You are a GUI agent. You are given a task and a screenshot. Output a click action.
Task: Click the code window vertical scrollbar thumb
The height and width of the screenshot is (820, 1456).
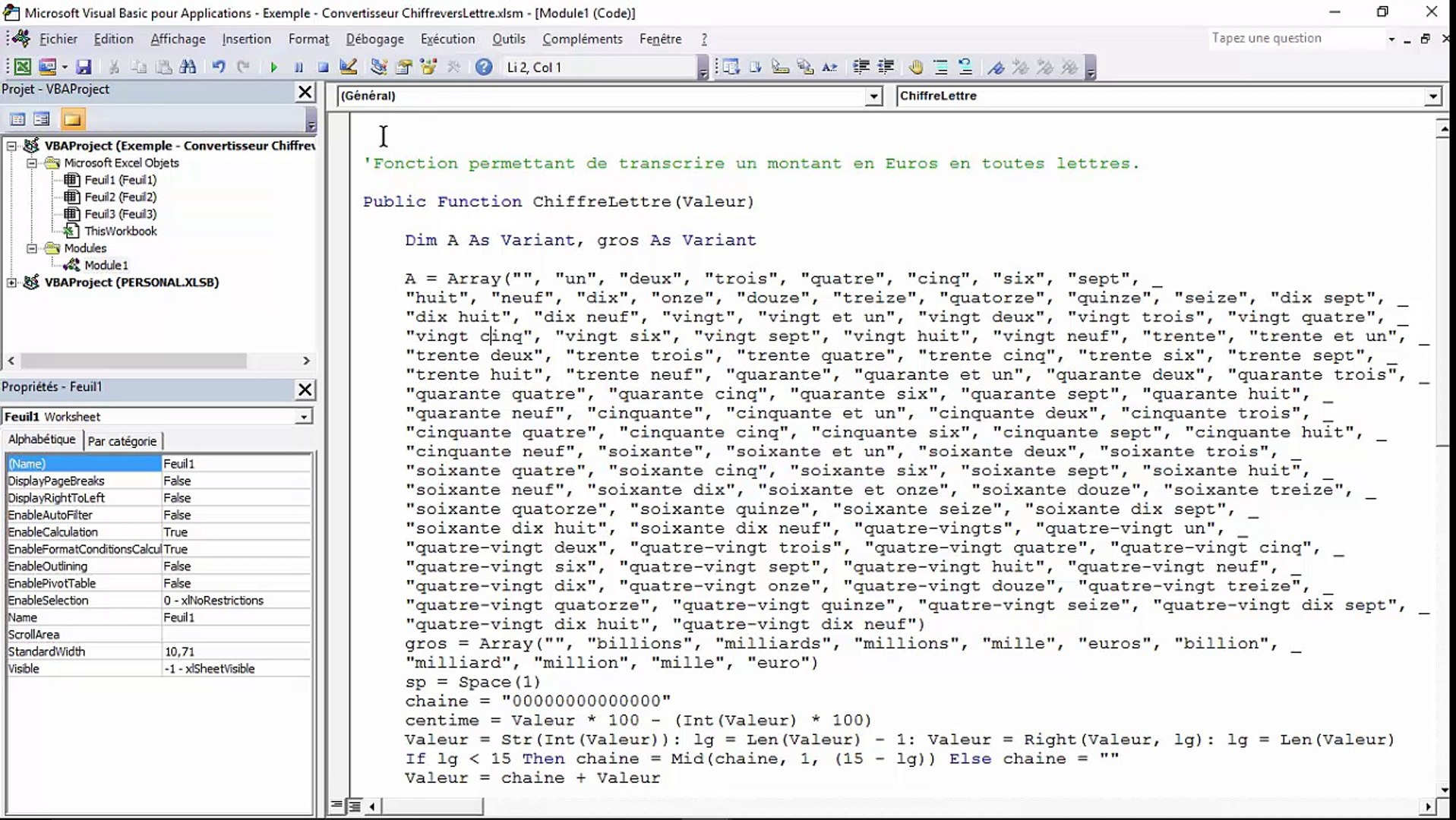tap(1442, 292)
